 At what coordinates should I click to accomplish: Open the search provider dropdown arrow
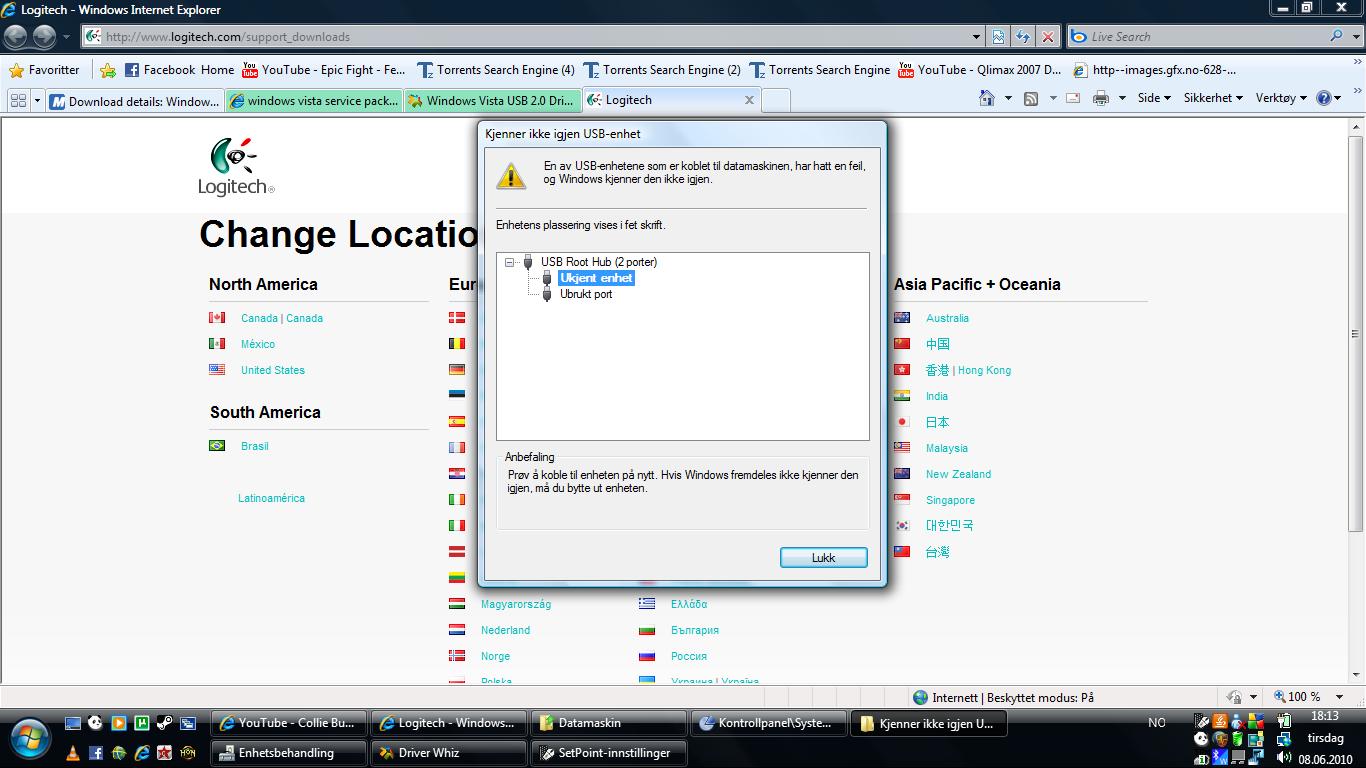click(1354, 37)
